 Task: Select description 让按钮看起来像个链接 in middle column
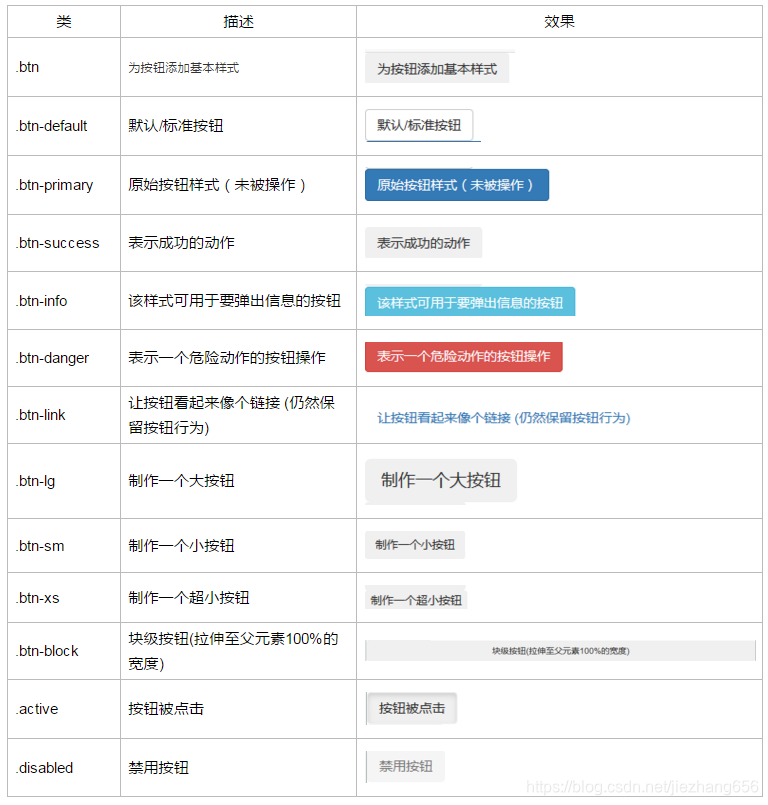232,415
